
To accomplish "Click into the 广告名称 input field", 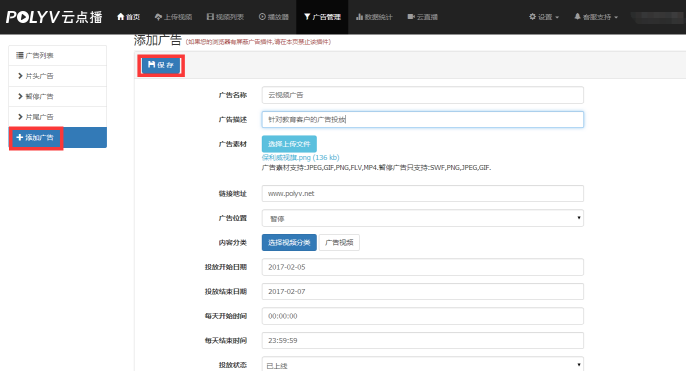I will [x=423, y=95].
